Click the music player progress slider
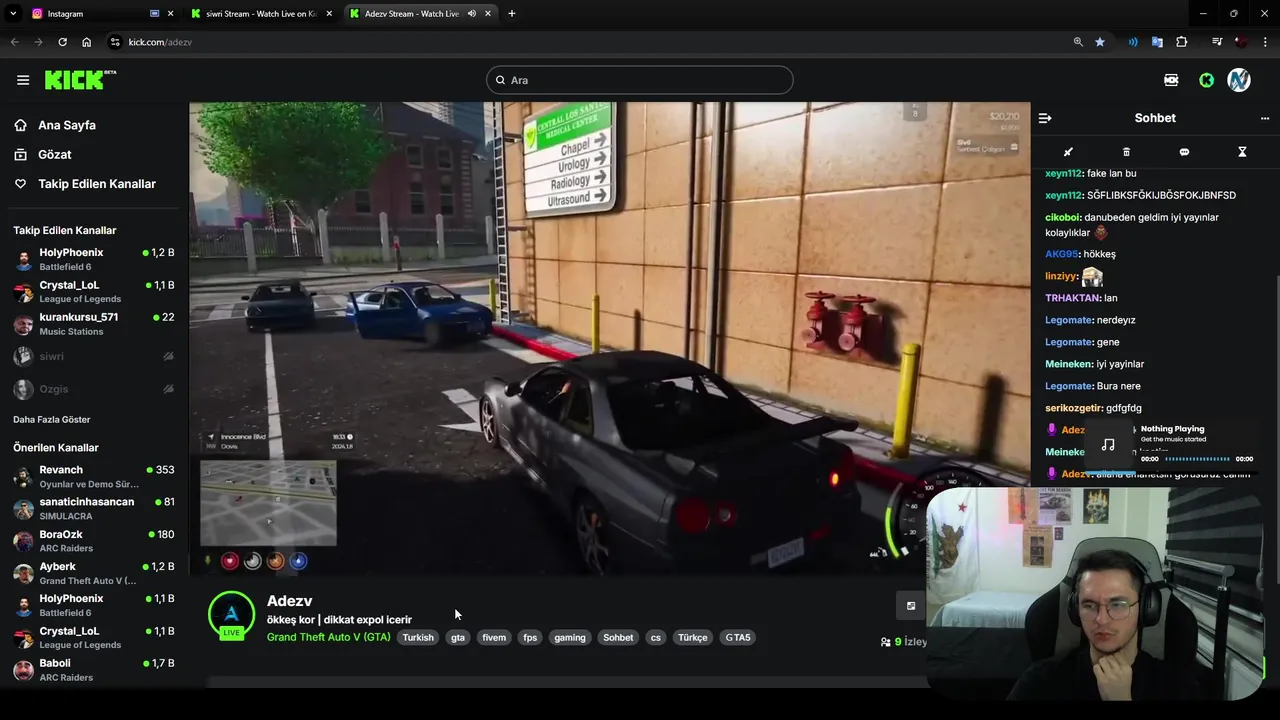The height and width of the screenshot is (720, 1280). [1198, 459]
